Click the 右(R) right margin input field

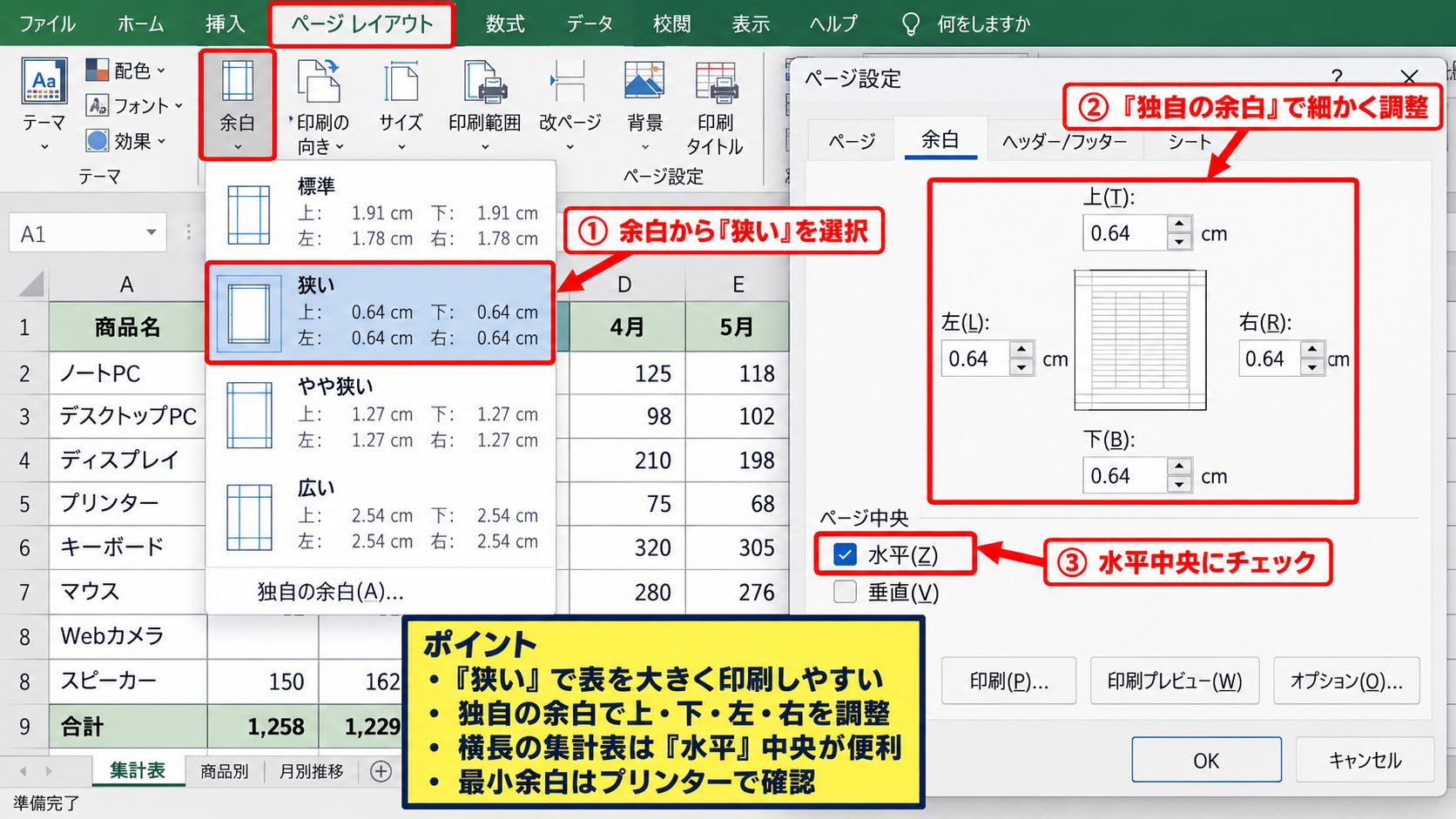(1270, 359)
